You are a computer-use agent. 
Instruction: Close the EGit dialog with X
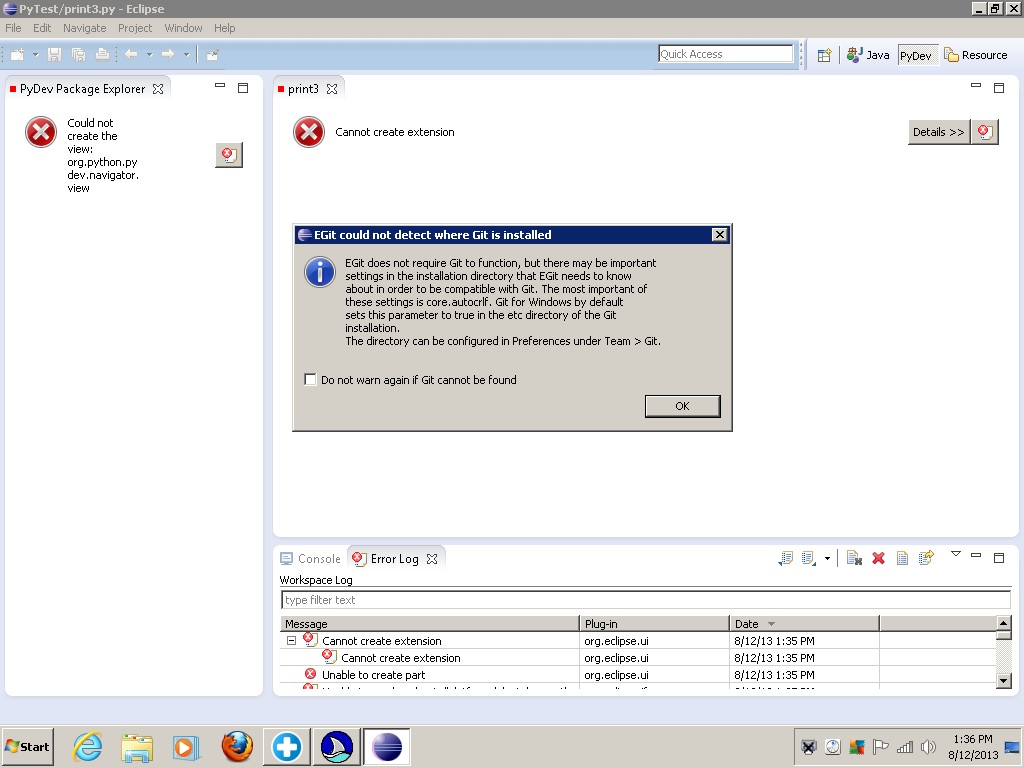coord(719,234)
